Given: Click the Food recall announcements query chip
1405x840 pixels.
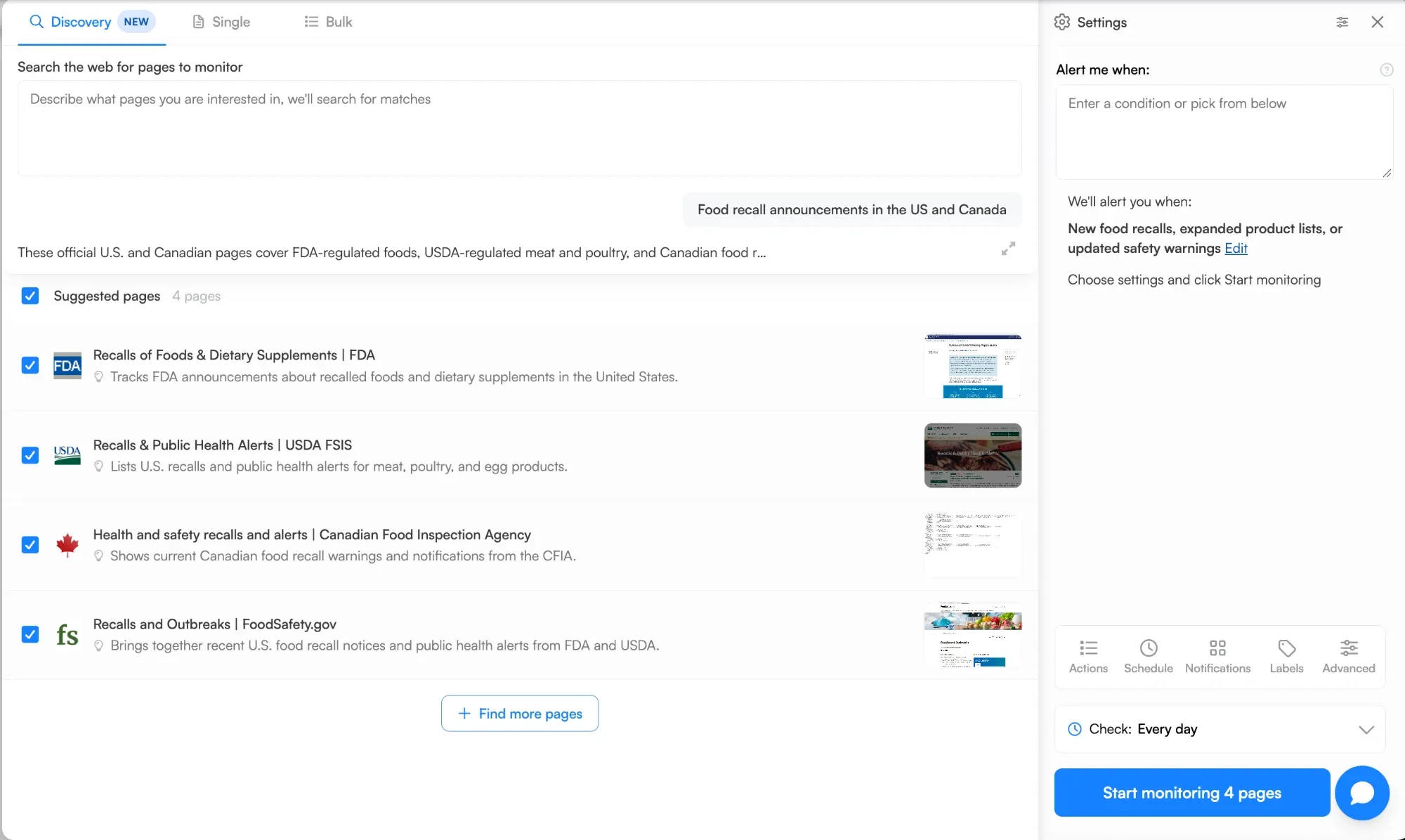Looking at the screenshot, I should (x=852, y=209).
